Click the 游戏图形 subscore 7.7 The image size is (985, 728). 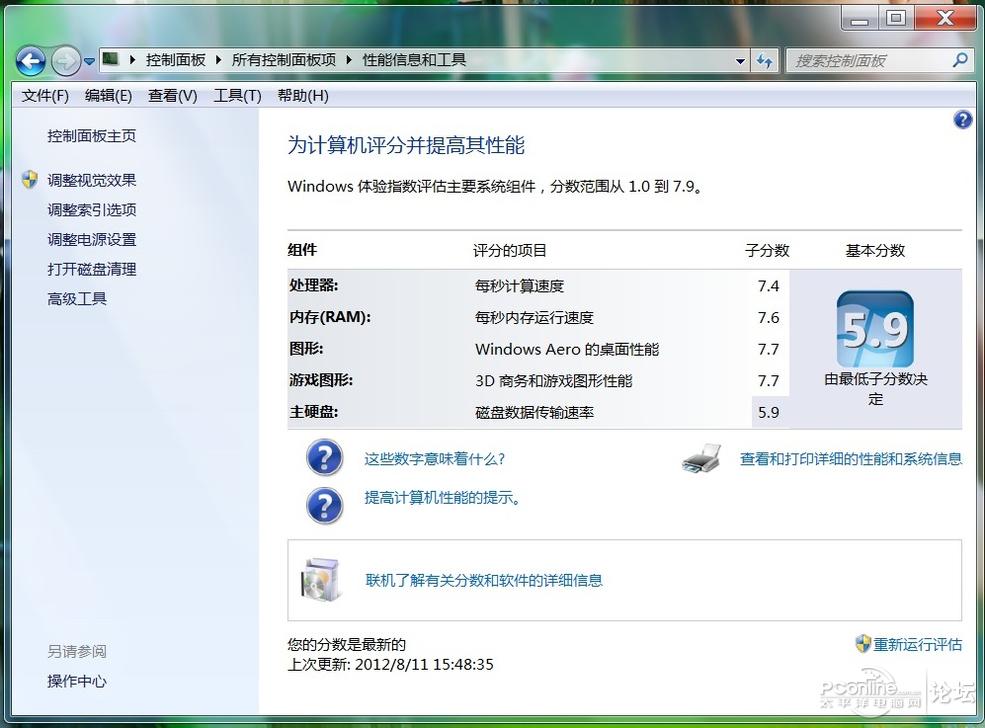(768, 381)
